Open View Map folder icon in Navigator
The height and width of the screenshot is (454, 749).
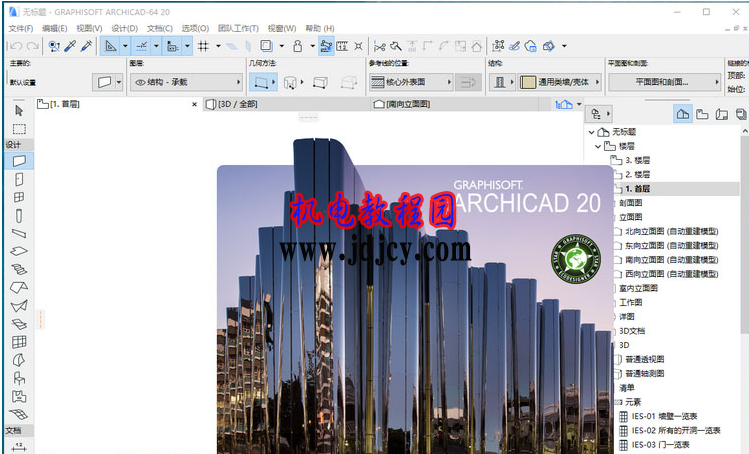(x=702, y=114)
